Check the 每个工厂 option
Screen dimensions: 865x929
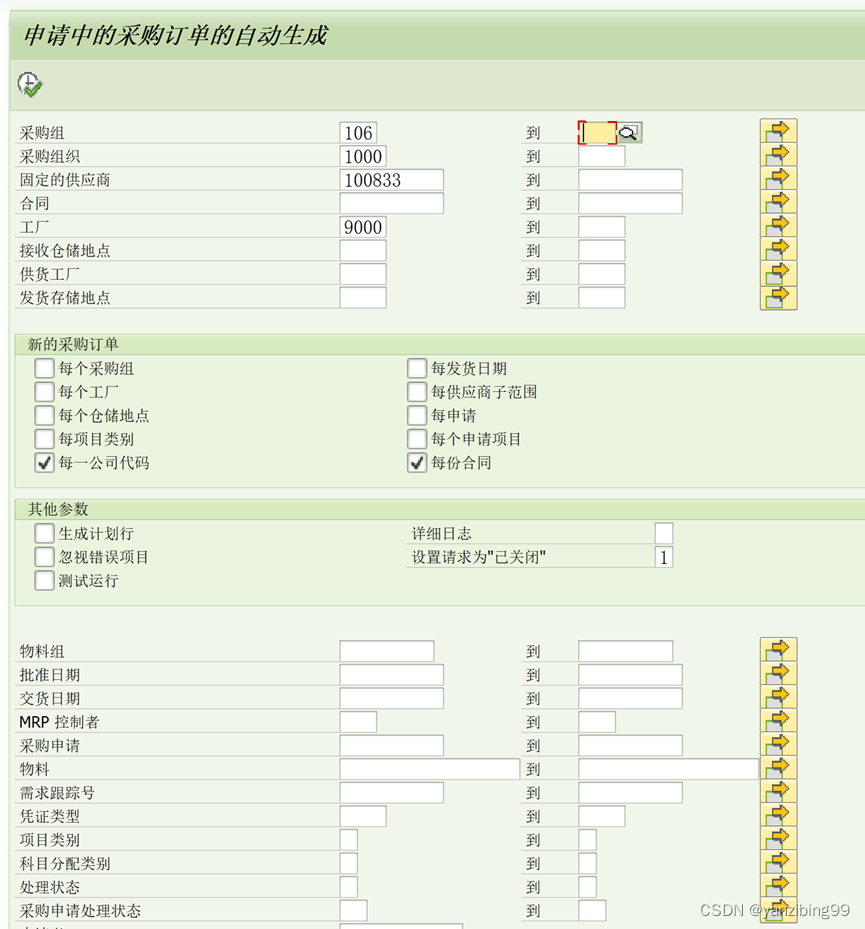(x=44, y=391)
